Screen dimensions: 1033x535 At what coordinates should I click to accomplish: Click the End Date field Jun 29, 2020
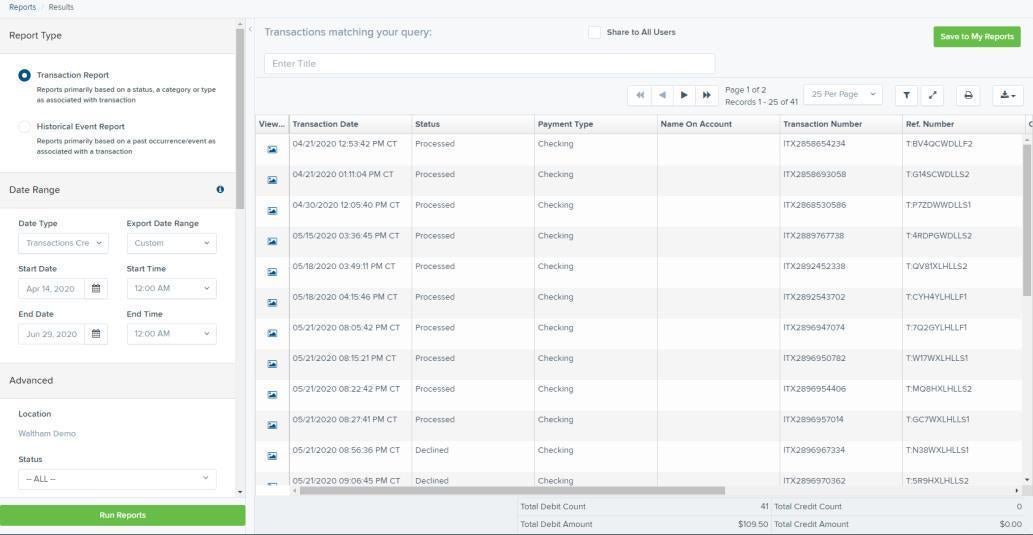[x=51, y=334]
